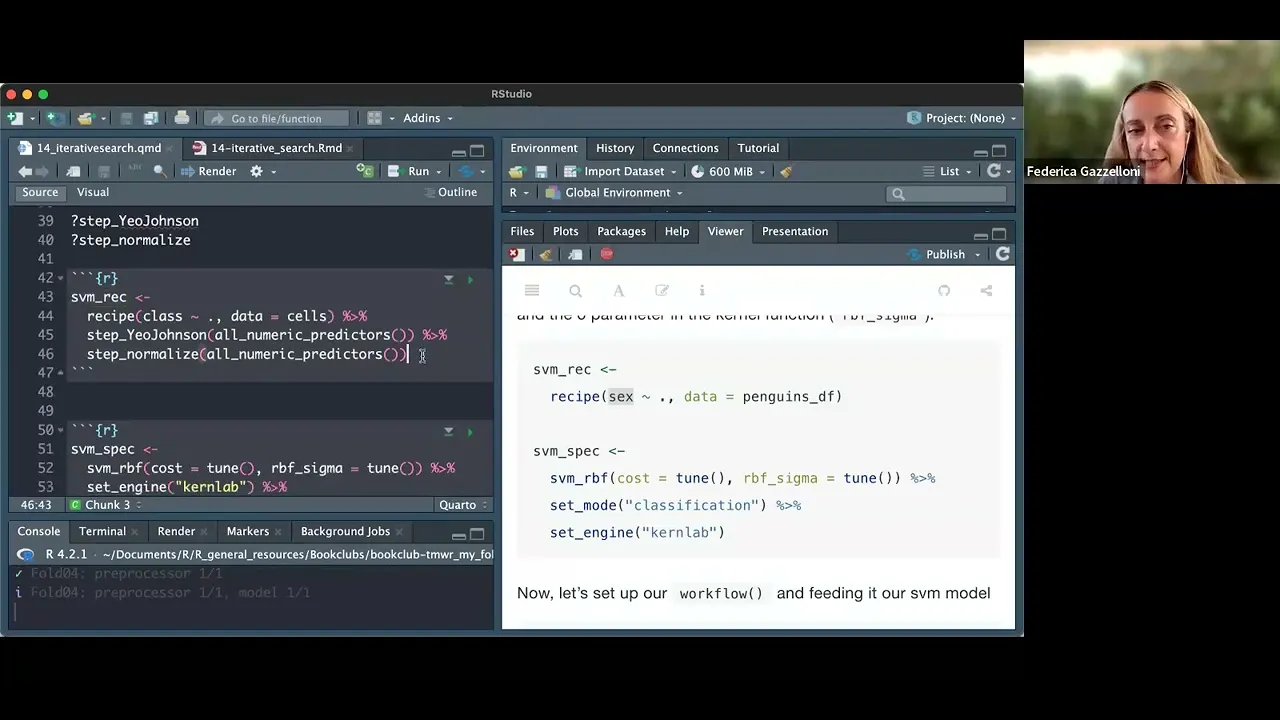This screenshot has width=1280, height=720.
Task: Open the History tab
Action: (x=615, y=148)
